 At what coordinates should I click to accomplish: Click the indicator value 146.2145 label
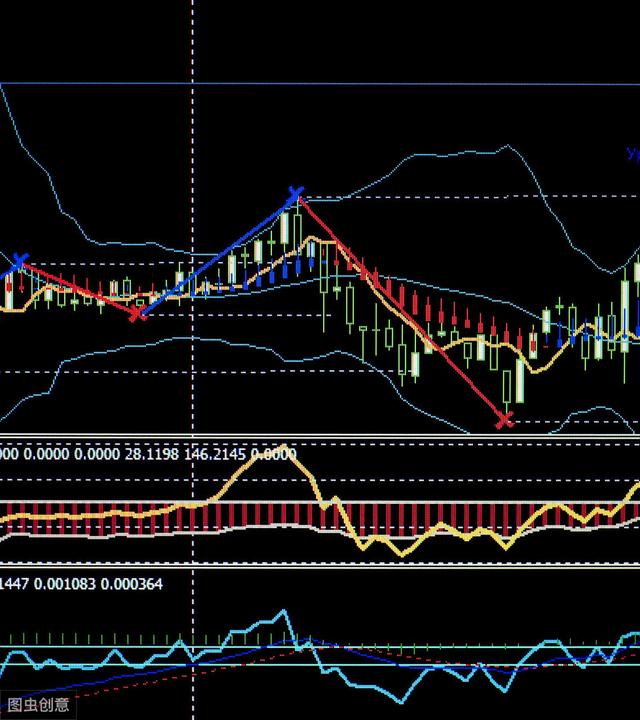pyautogui.click(x=209, y=454)
